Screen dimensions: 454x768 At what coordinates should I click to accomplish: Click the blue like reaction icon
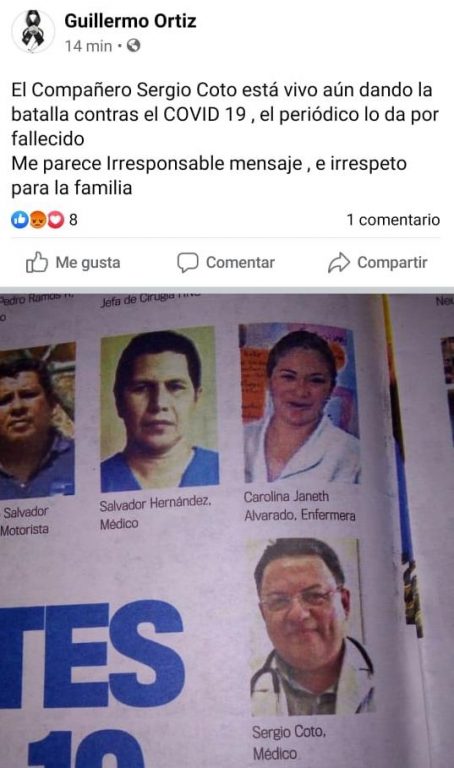click(20, 220)
